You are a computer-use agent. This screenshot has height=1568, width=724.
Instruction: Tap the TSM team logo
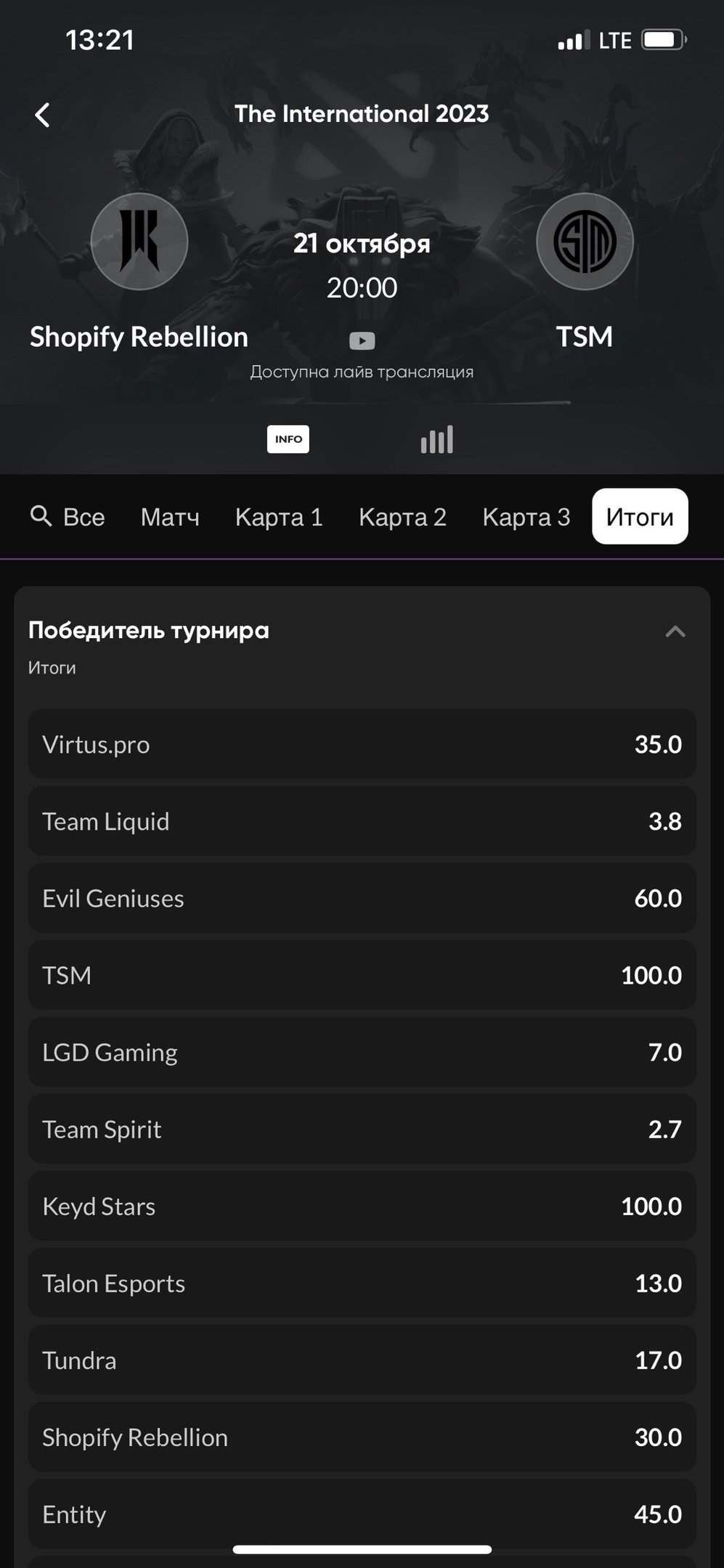585,242
